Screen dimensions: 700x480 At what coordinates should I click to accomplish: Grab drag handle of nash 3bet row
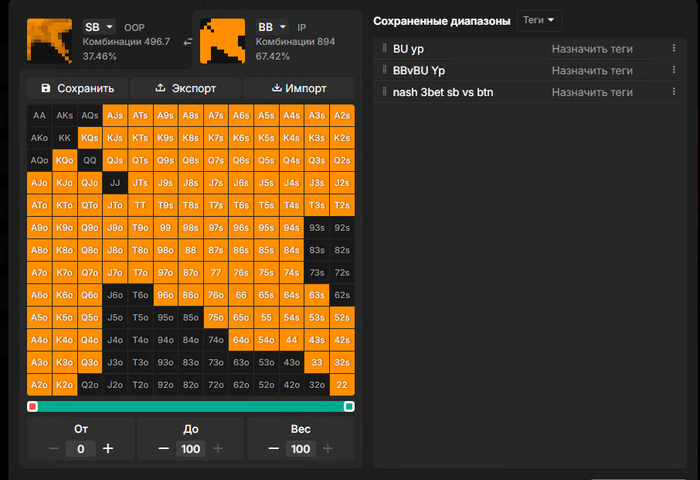pyautogui.click(x=384, y=92)
